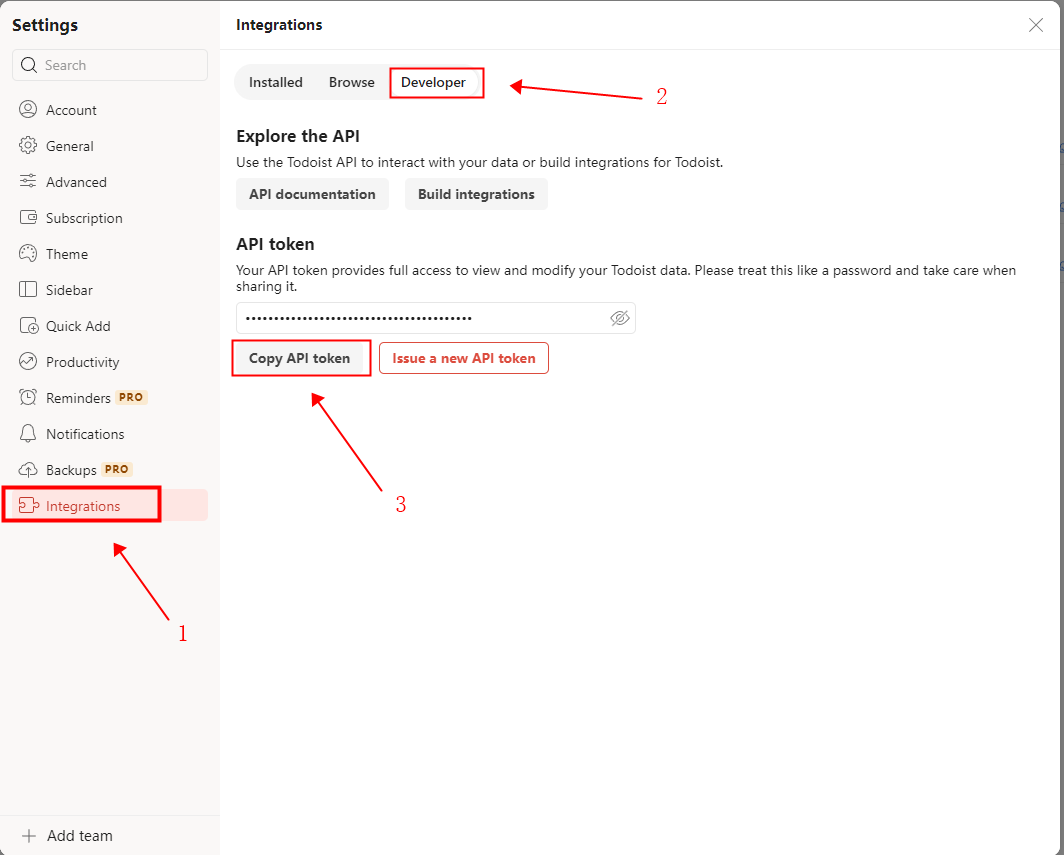Open the API documentation link

coord(312,194)
